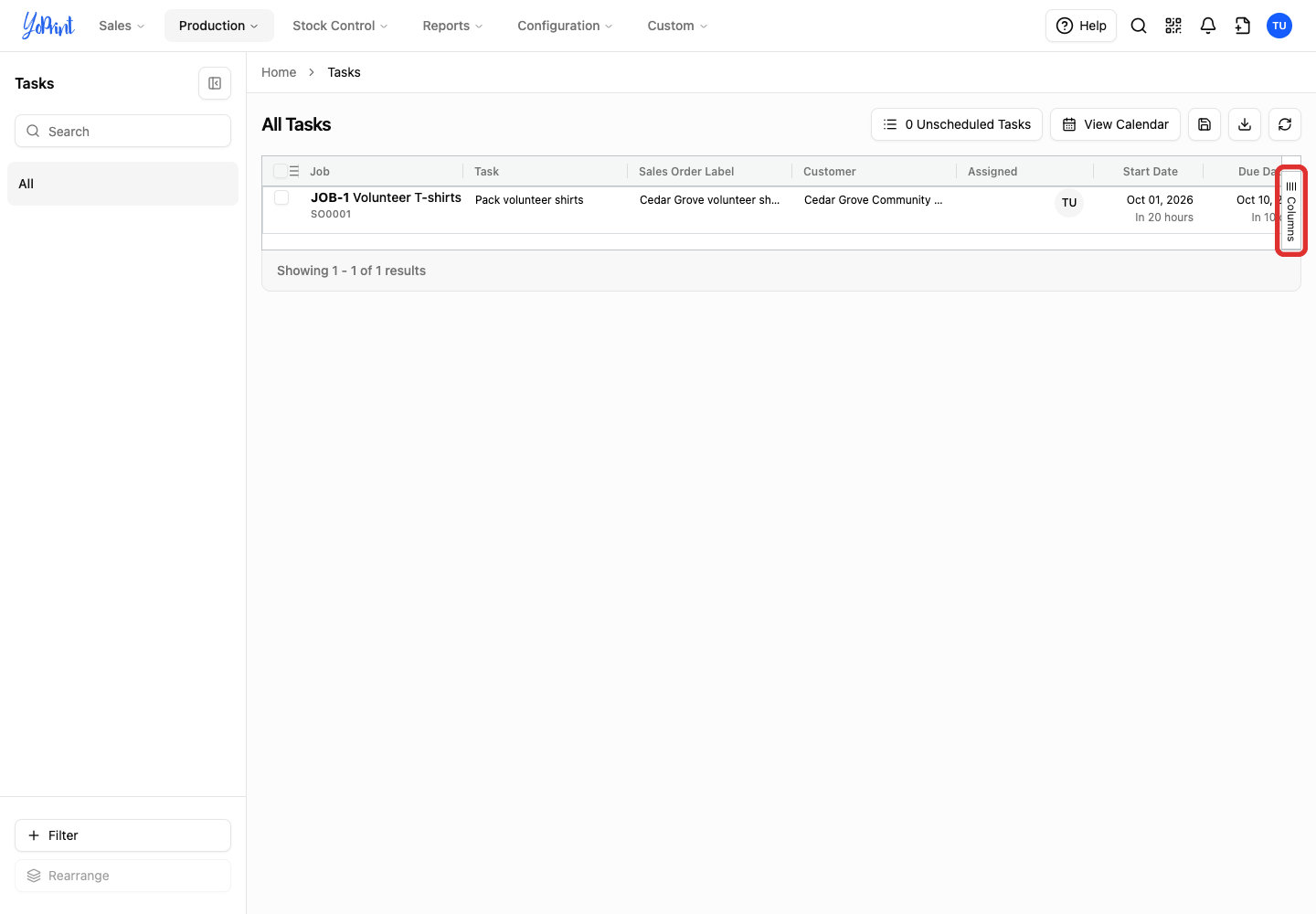Open the Columns side panel
The width and height of the screenshot is (1316, 914).
[1291, 211]
